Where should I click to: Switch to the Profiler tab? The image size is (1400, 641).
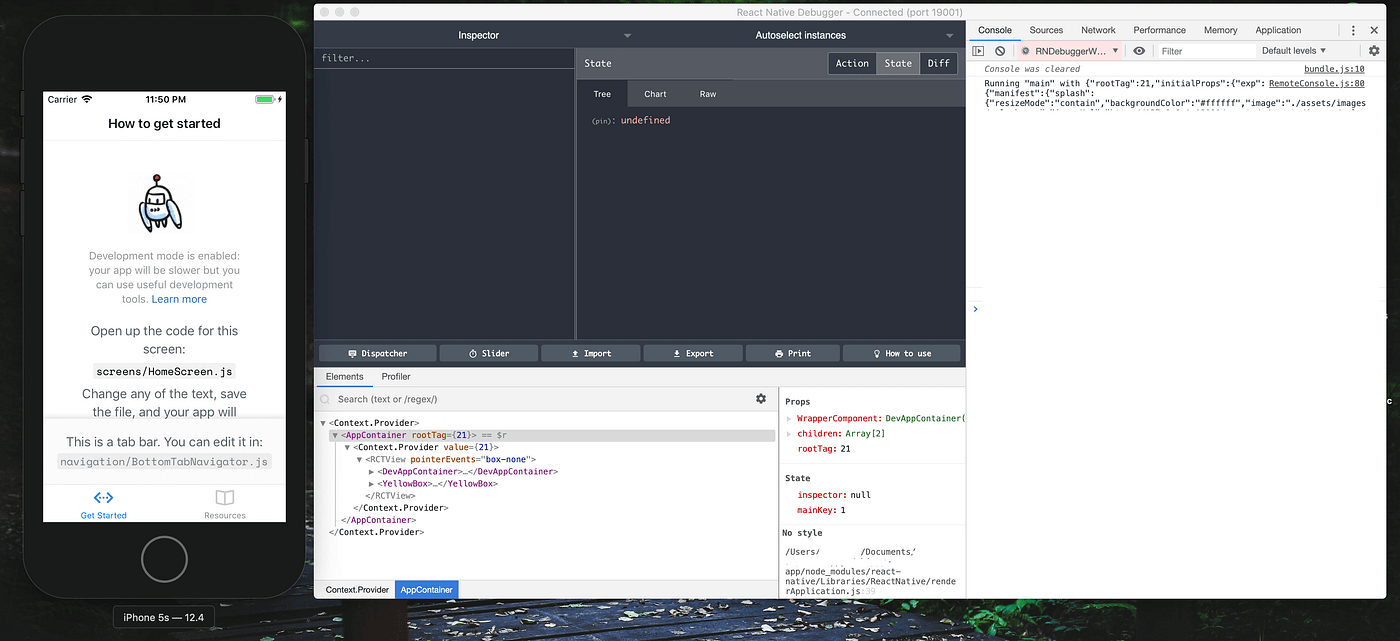click(x=396, y=376)
